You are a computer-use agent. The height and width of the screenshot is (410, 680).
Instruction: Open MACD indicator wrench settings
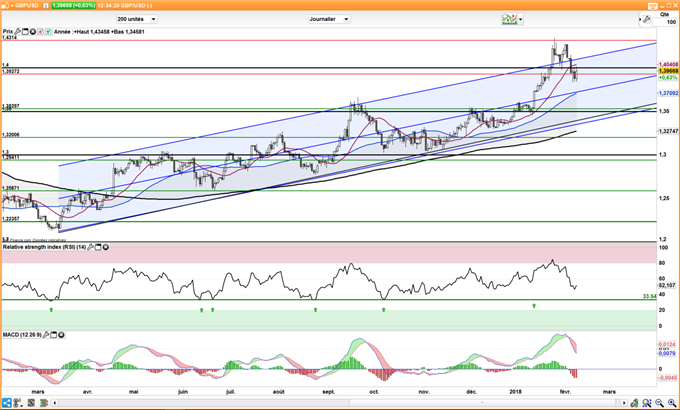point(46,335)
